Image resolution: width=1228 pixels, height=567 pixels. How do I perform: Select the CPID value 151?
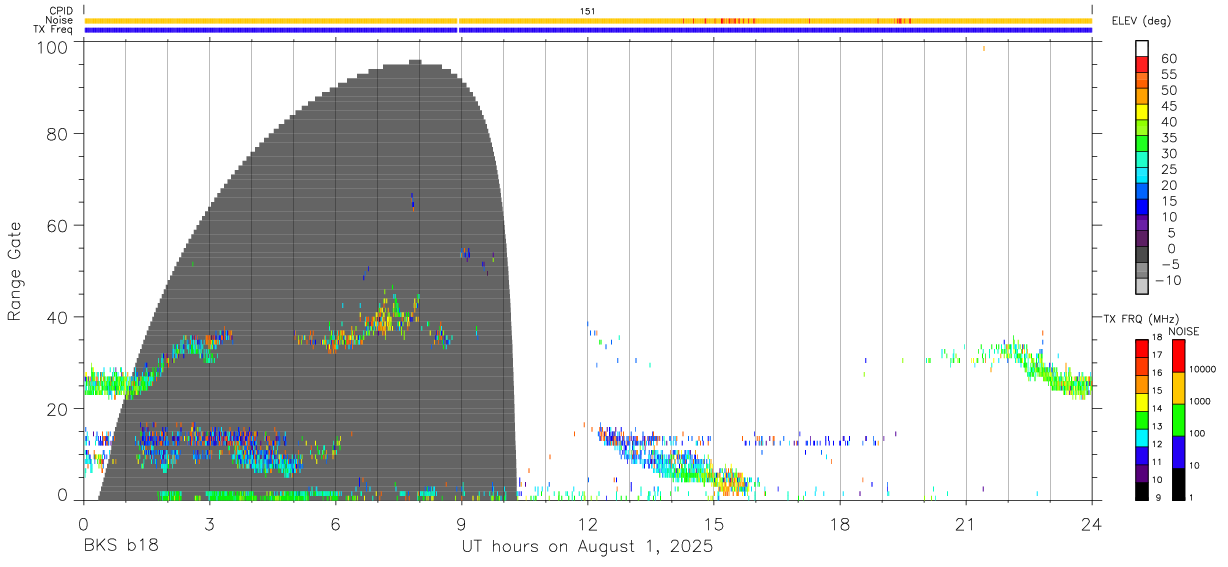[x=588, y=11]
